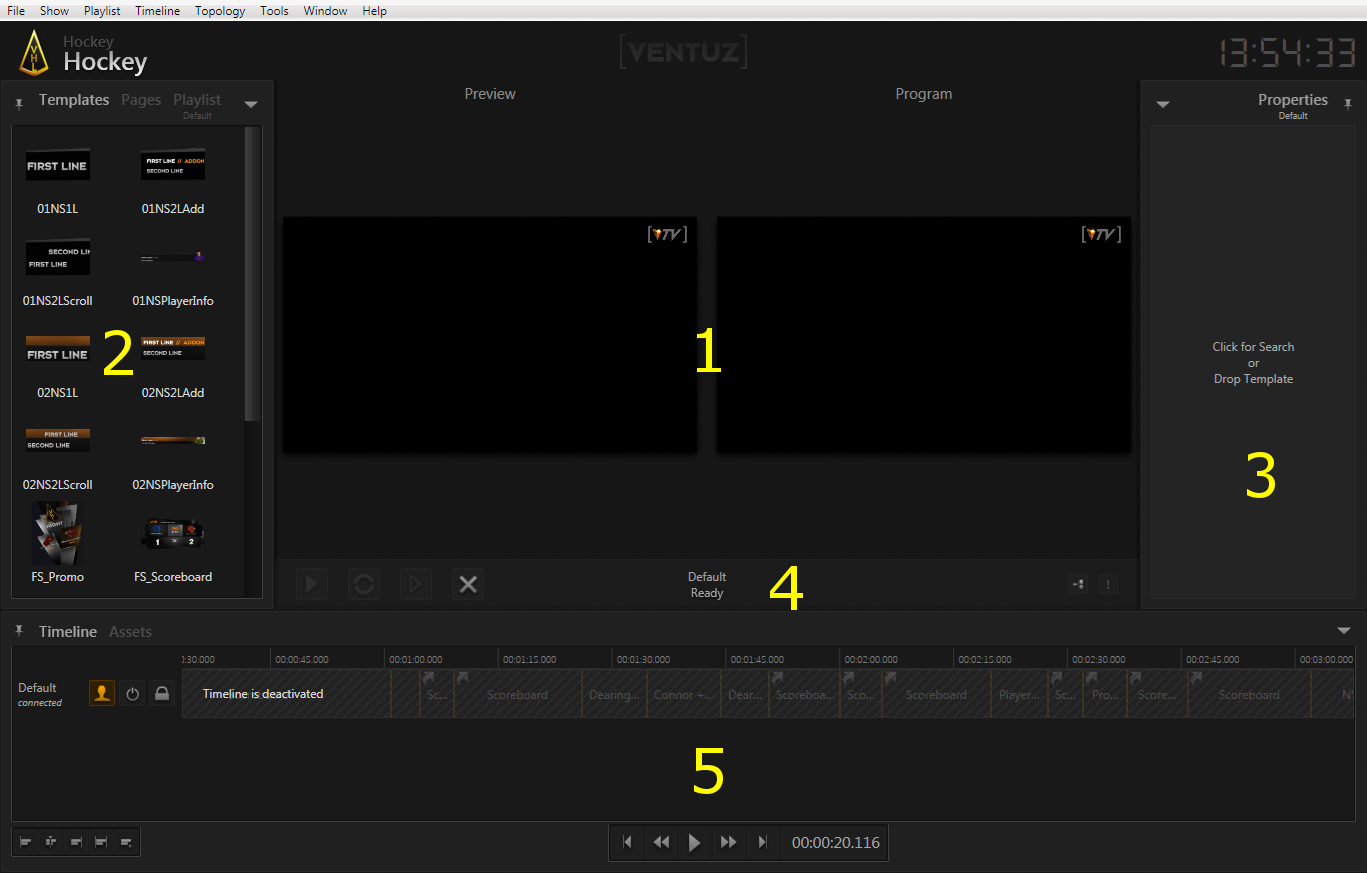This screenshot has height=873, width=1367.
Task: Expand the Timeline panel dropdown arrow
Action: click(x=1343, y=631)
